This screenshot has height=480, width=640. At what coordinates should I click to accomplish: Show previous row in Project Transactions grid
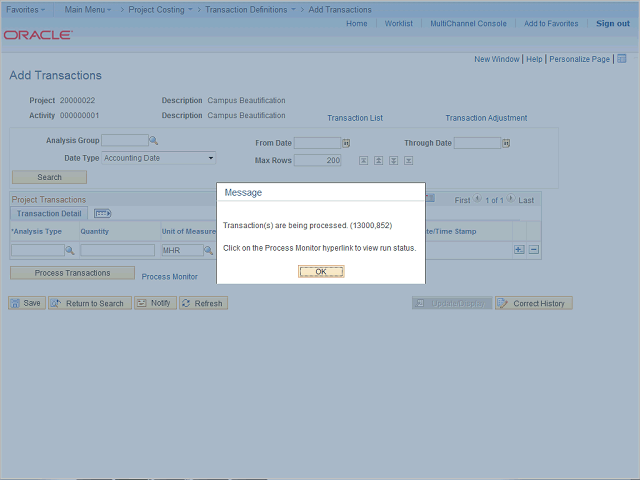[477, 199]
